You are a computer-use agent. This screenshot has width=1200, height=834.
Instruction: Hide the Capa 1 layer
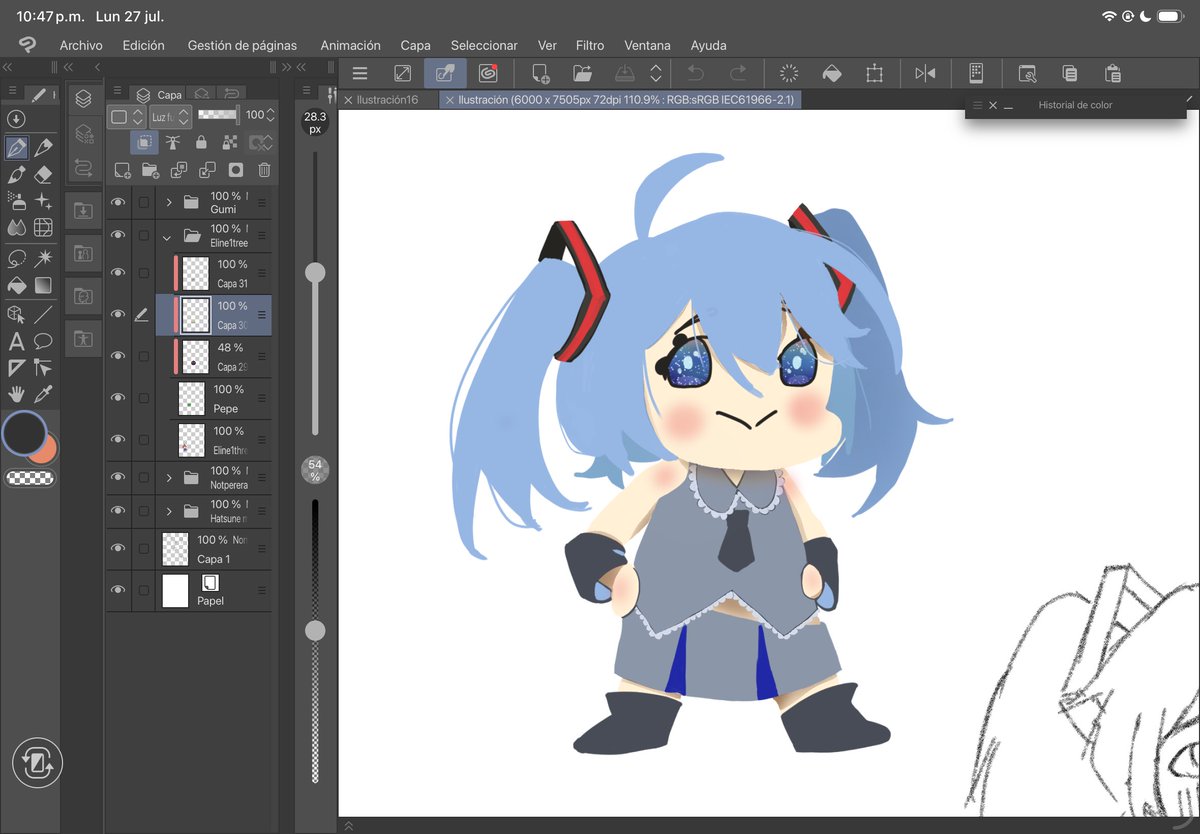click(119, 548)
